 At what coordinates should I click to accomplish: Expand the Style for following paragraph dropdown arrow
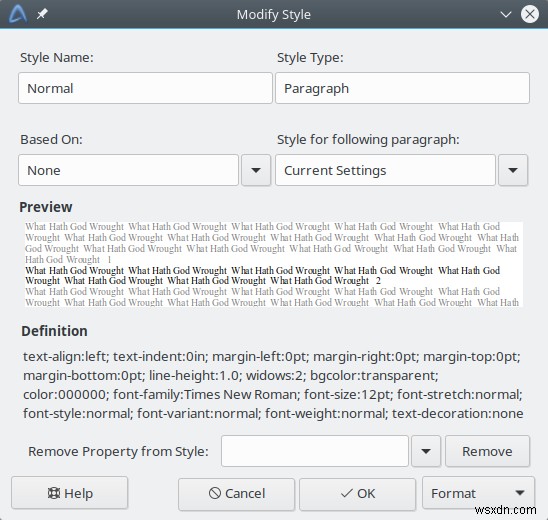tap(513, 170)
